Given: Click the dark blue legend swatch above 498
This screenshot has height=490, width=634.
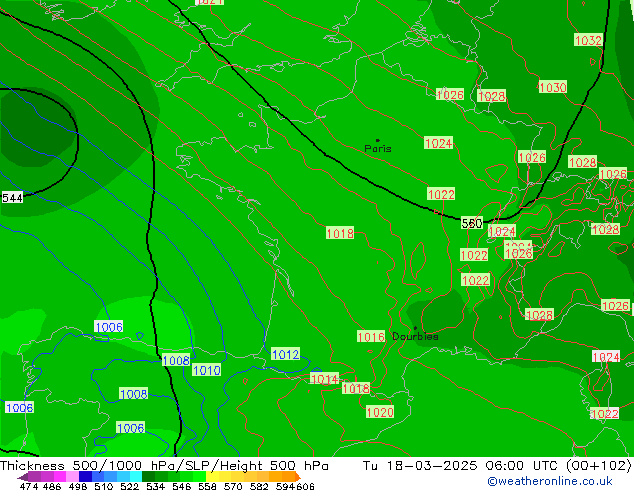Looking at the screenshot, I should 85,476.
